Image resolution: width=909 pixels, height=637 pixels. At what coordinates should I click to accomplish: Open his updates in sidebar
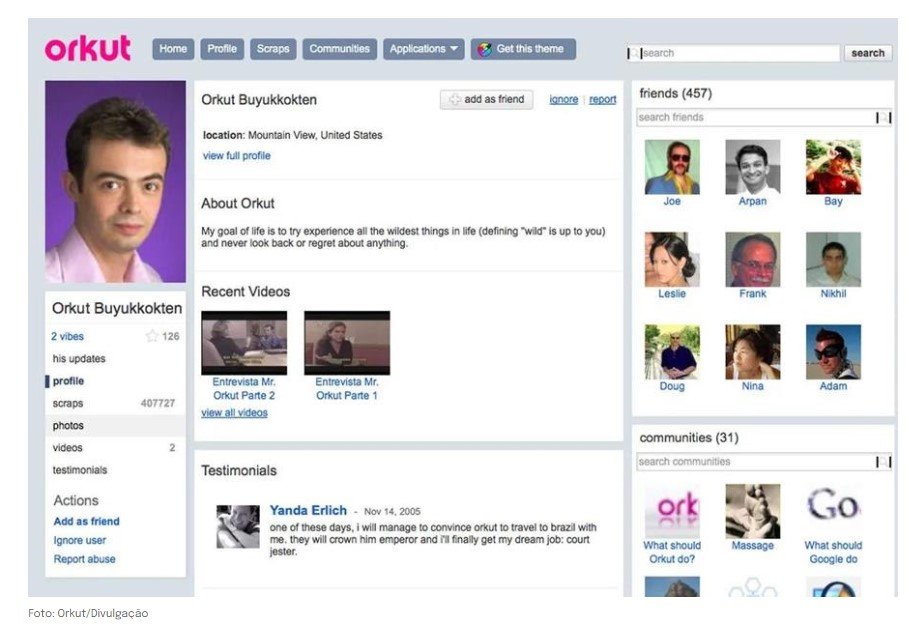(x=79, y=359)
